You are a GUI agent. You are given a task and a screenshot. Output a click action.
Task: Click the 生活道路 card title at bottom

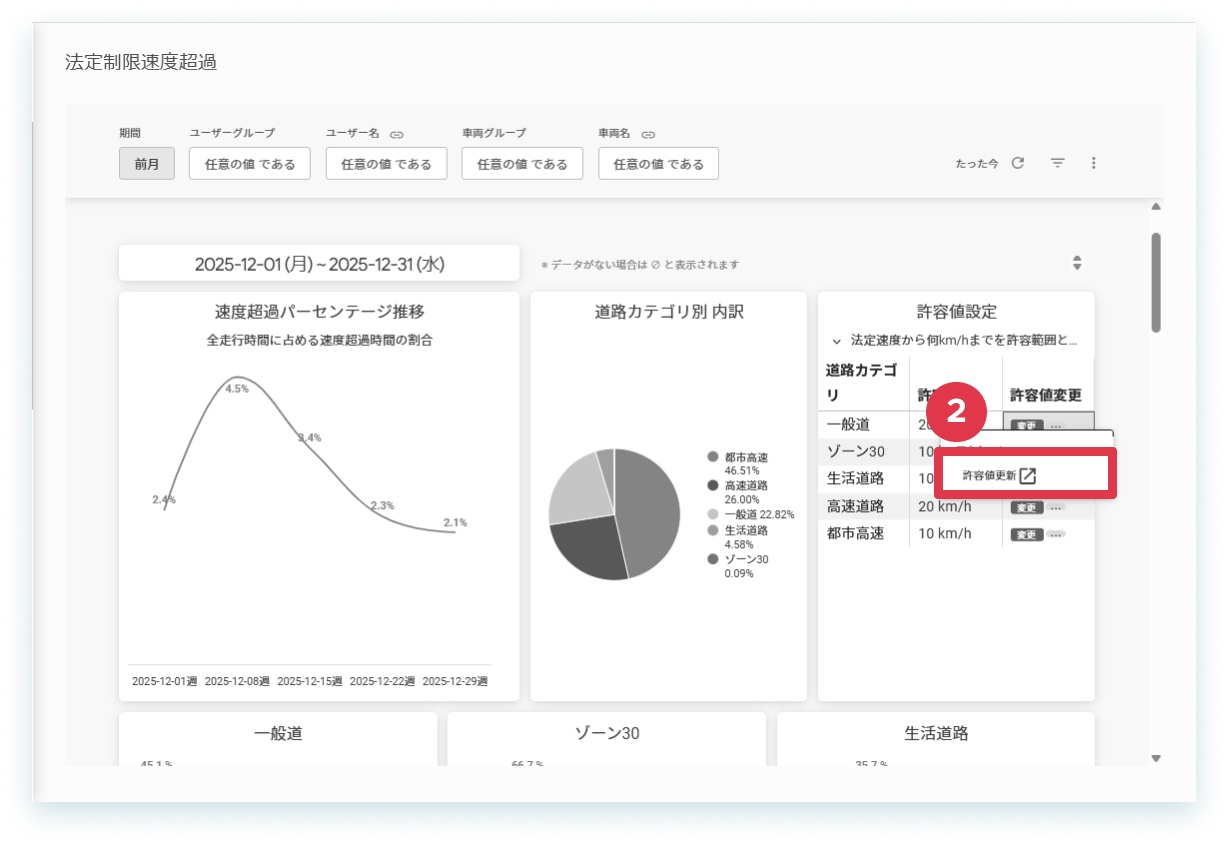coord(936,733)
